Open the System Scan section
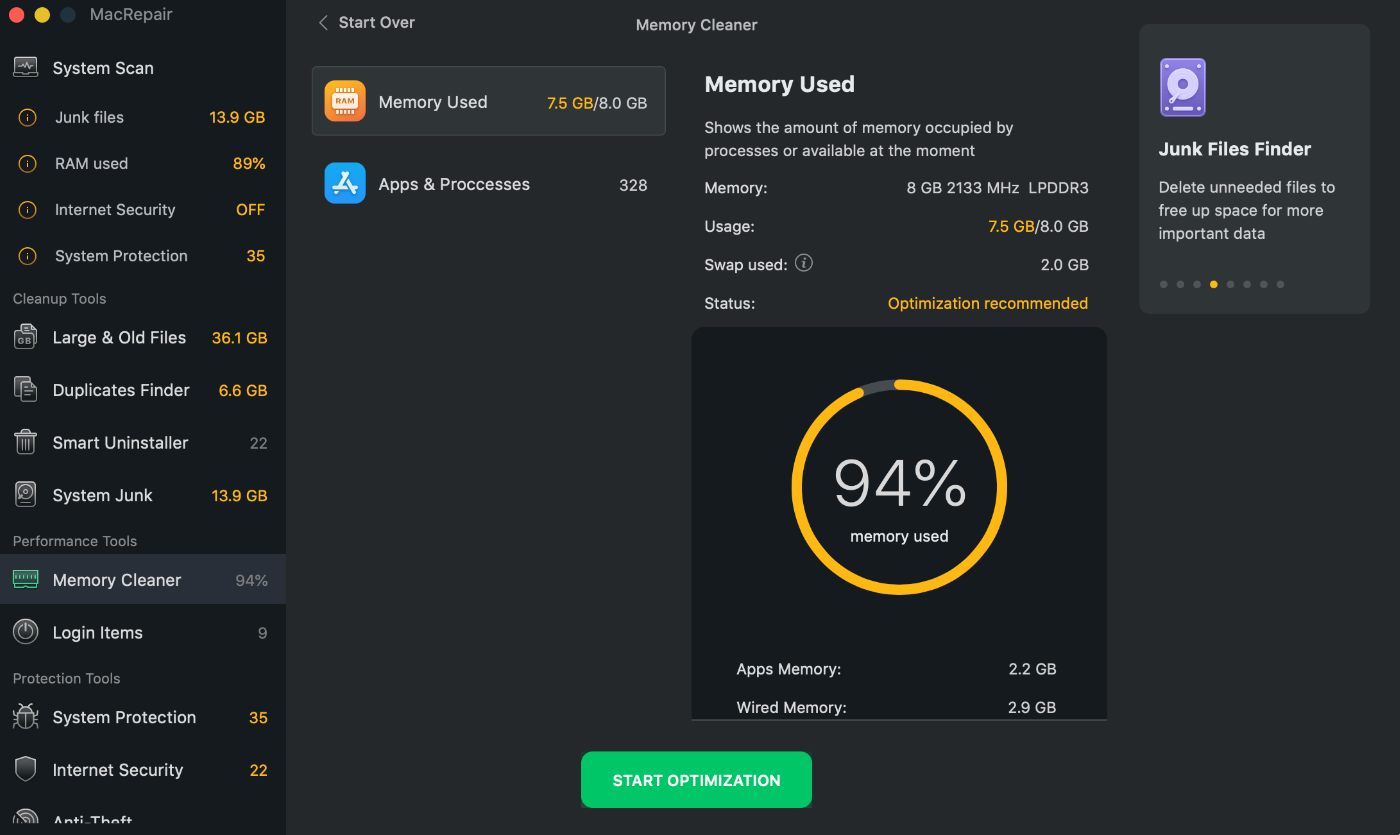This screenshot has width=1400, height=835. pos(143,68)
